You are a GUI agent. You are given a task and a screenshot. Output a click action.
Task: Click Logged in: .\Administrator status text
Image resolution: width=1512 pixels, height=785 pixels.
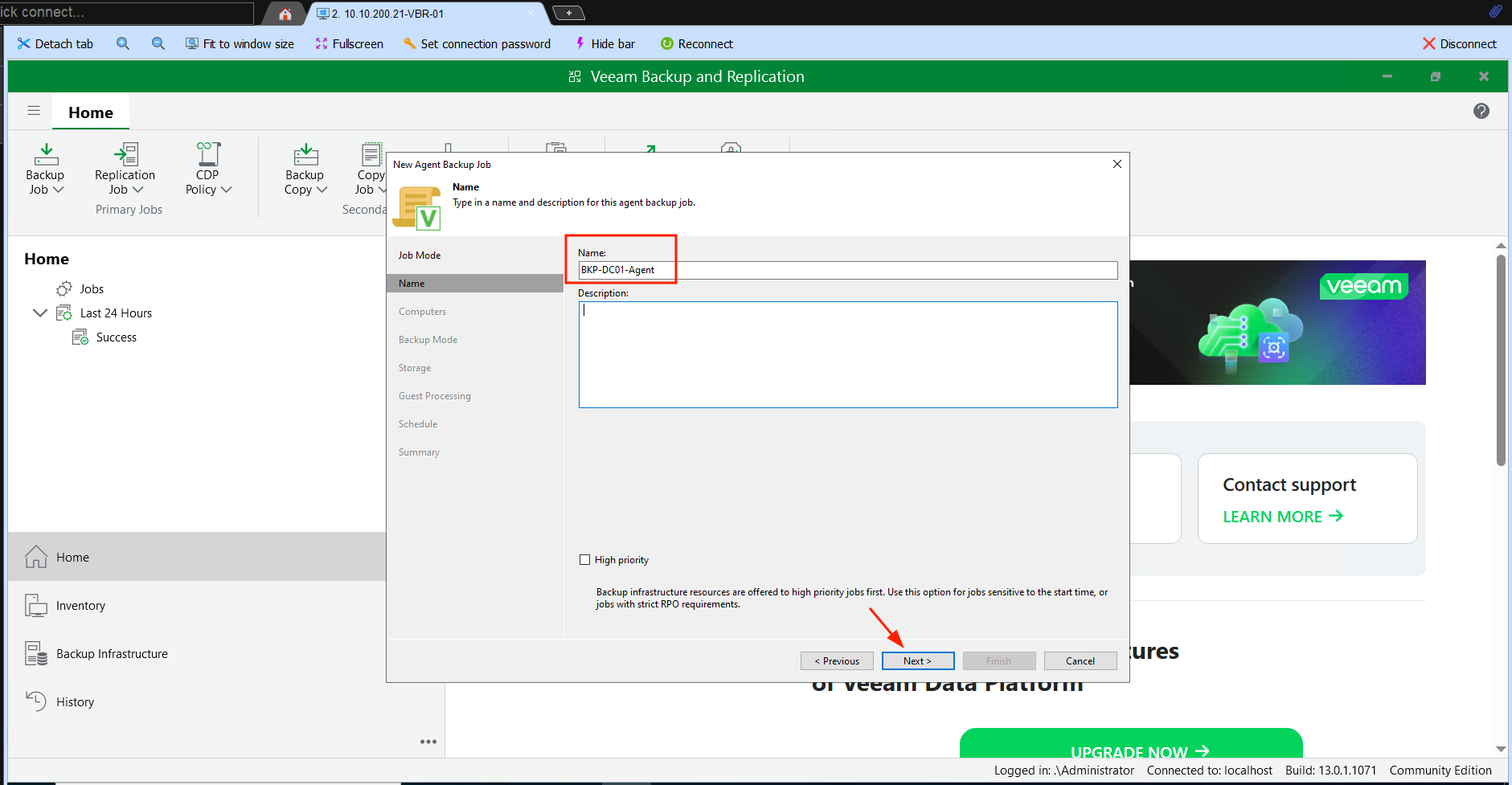point(1063,770)
